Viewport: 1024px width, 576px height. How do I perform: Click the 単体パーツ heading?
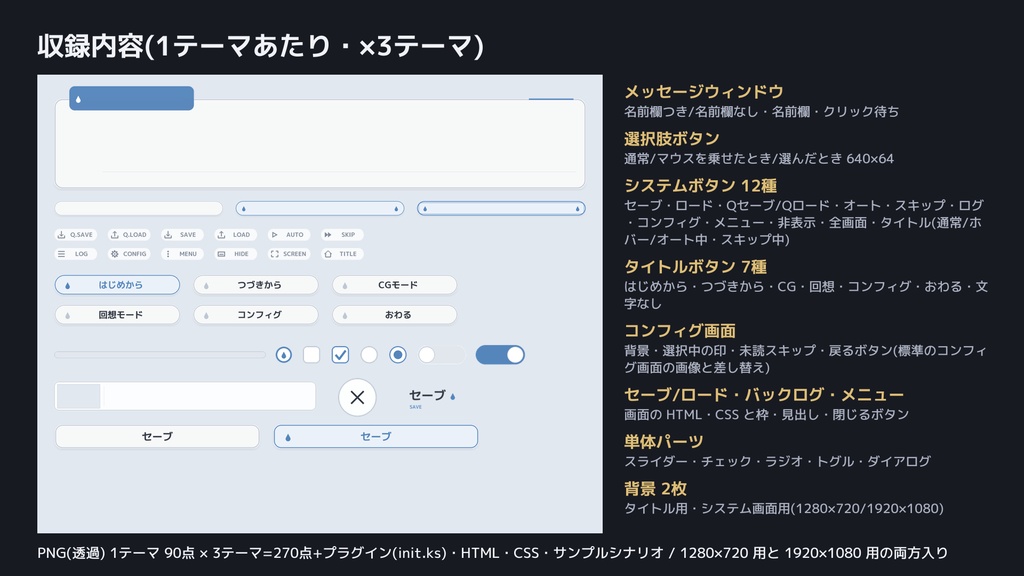pos(664,441)
